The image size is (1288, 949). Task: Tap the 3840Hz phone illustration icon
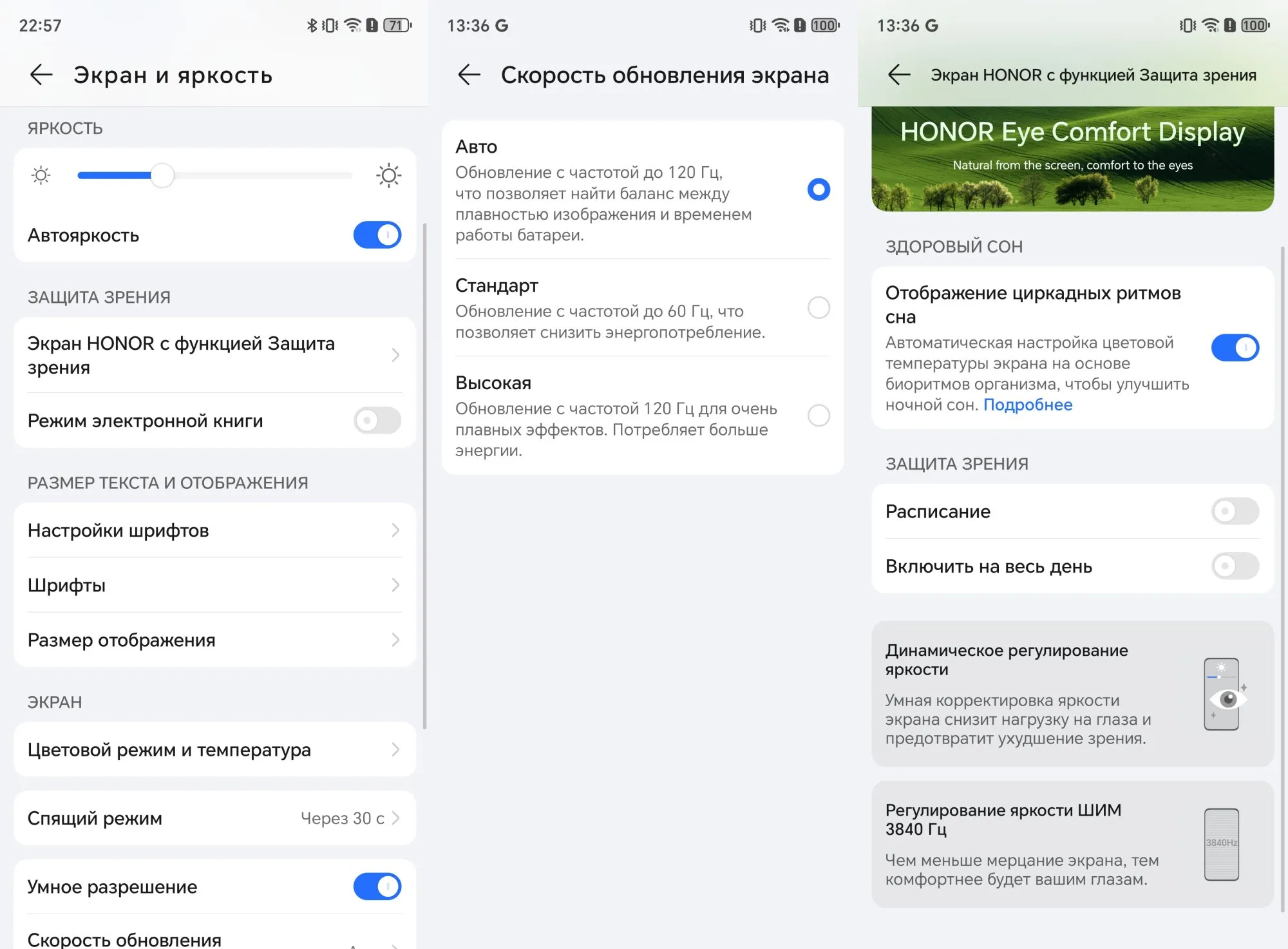coord(1222,844)
